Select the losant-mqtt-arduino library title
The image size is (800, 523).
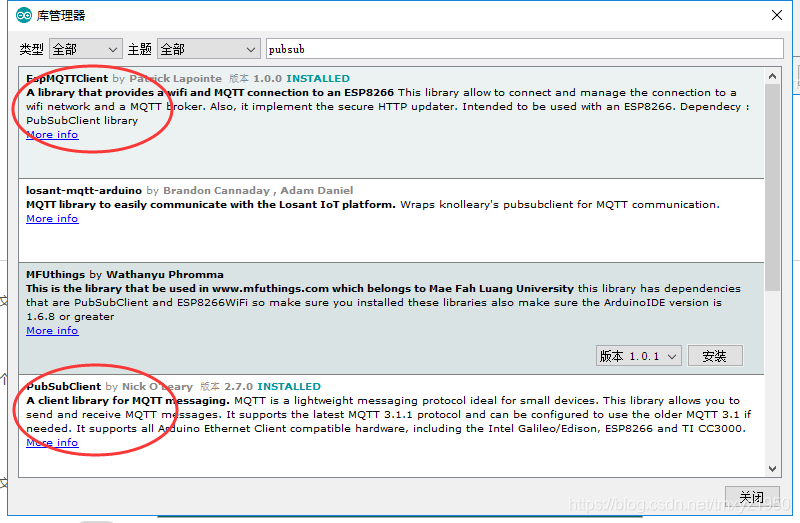click(84, 190)
